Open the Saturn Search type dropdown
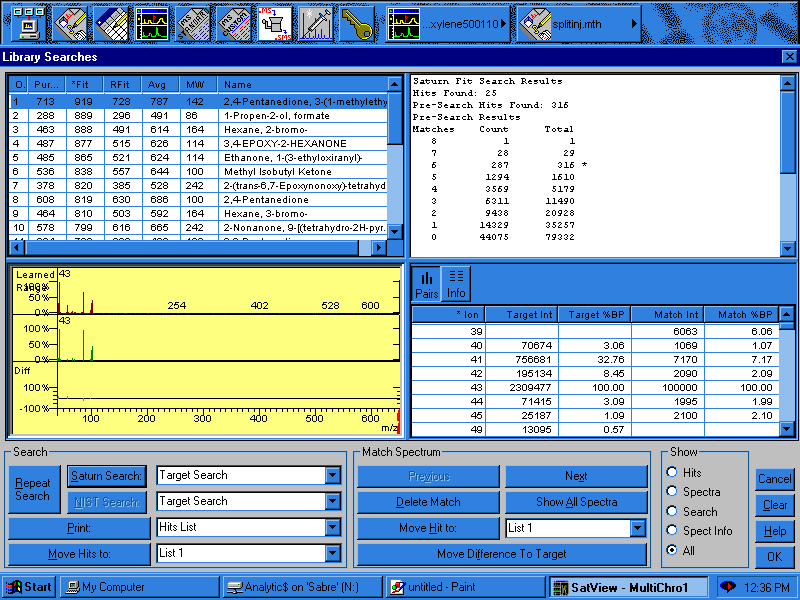This screenshot has width=800, height=600. (333, 476)
